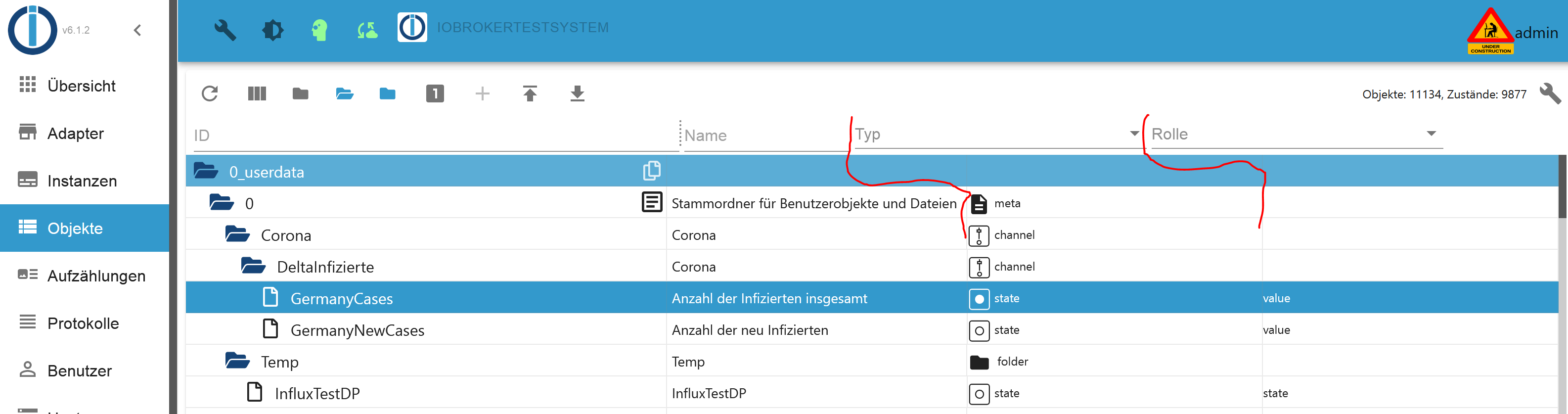Click the 'value' role in GermanyNewCases row
The width and height of the screenshot is (1568, 414).
pos(1276,330)
